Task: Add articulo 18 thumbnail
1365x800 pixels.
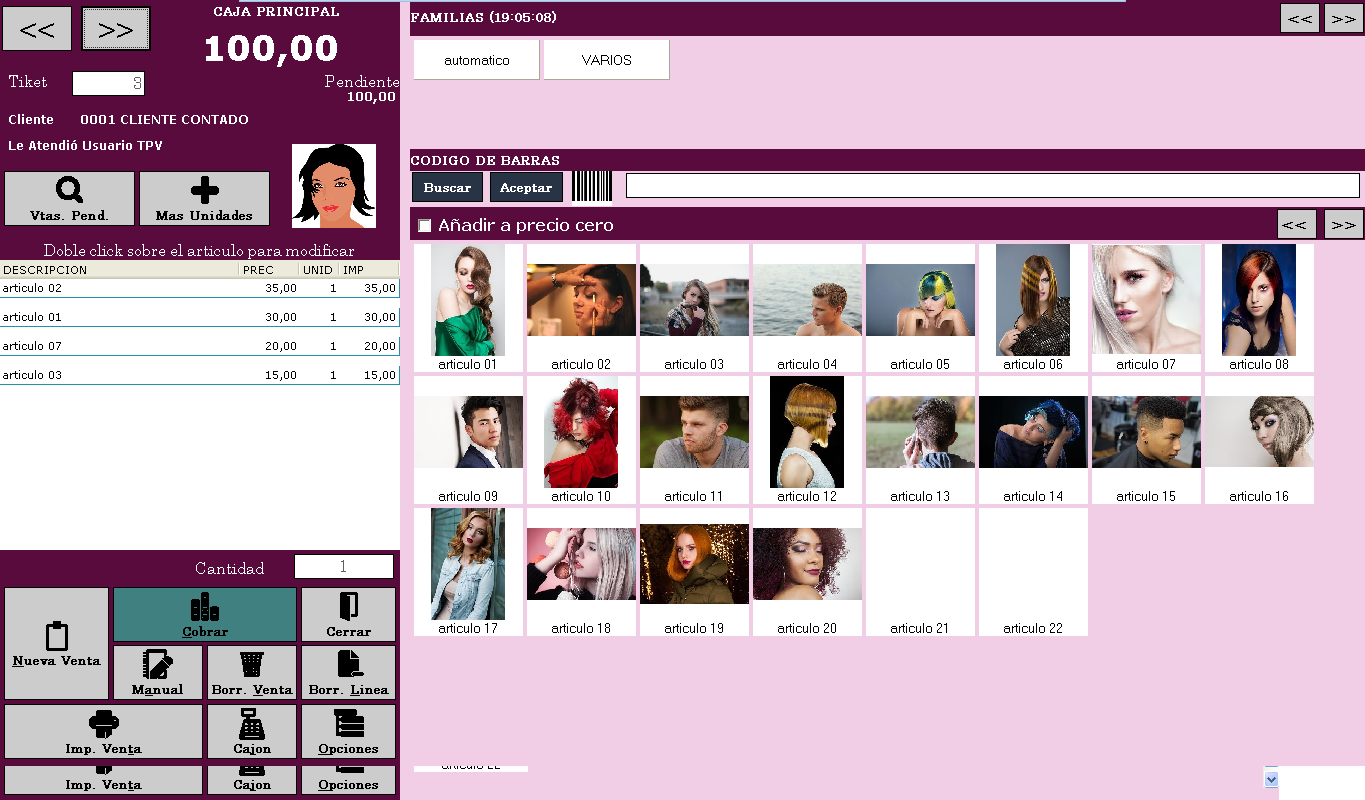Action: coord(581,572)
